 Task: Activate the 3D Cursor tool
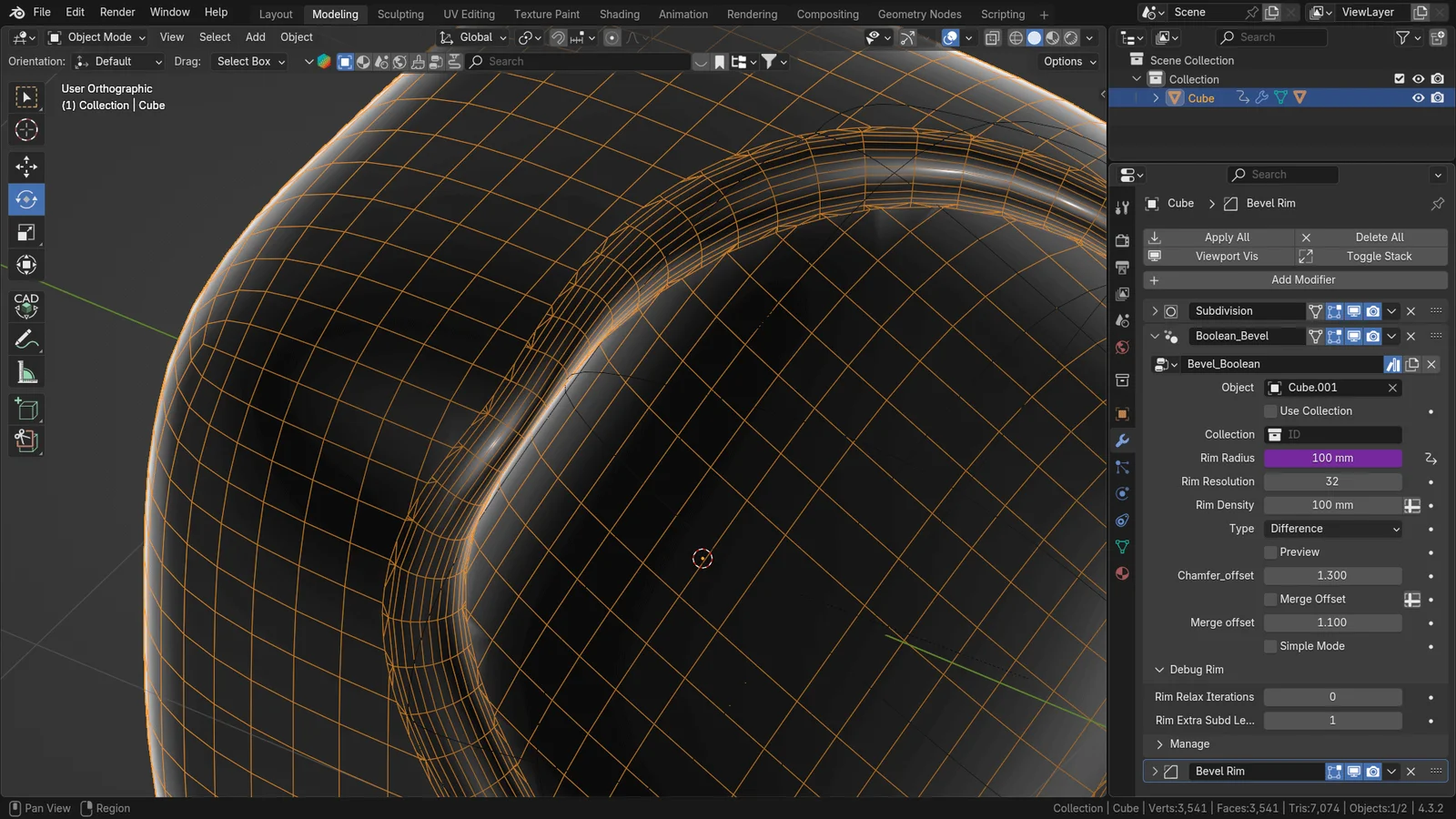click(26, 130)
